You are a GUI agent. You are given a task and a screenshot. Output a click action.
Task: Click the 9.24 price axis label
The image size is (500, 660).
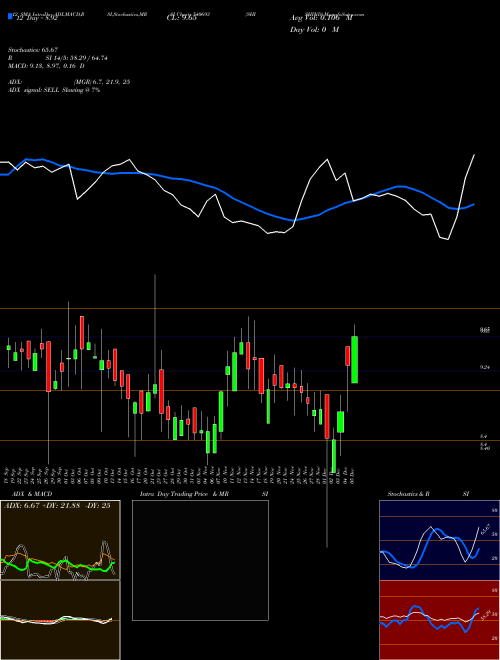[485, 367]
